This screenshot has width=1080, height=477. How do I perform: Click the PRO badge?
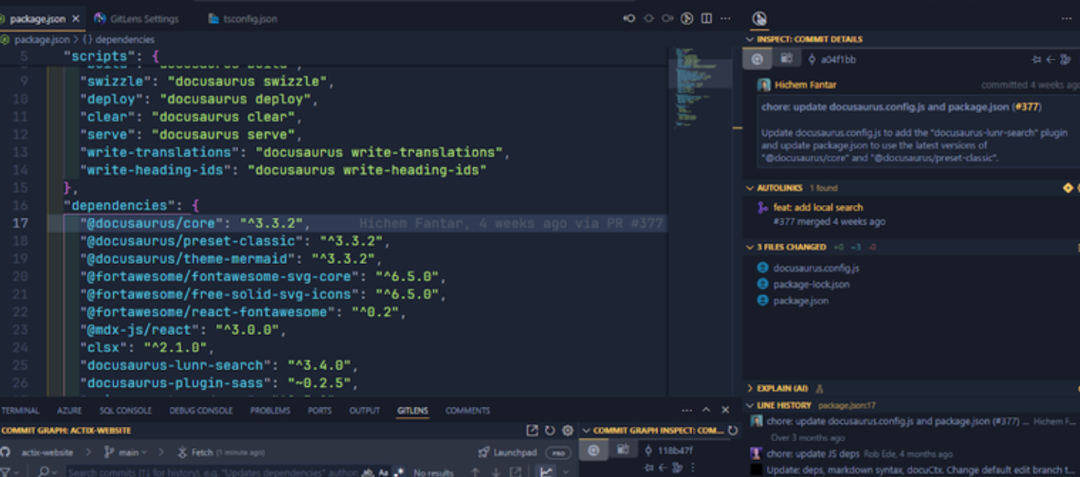558,453
